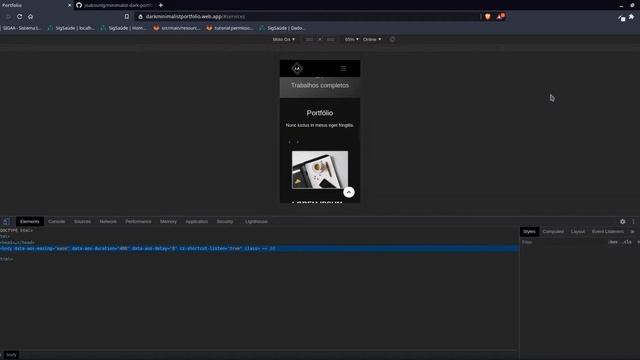Screen dimensions: 640x360
Task: Click the GitHub tab favicon
Action: 79,5
